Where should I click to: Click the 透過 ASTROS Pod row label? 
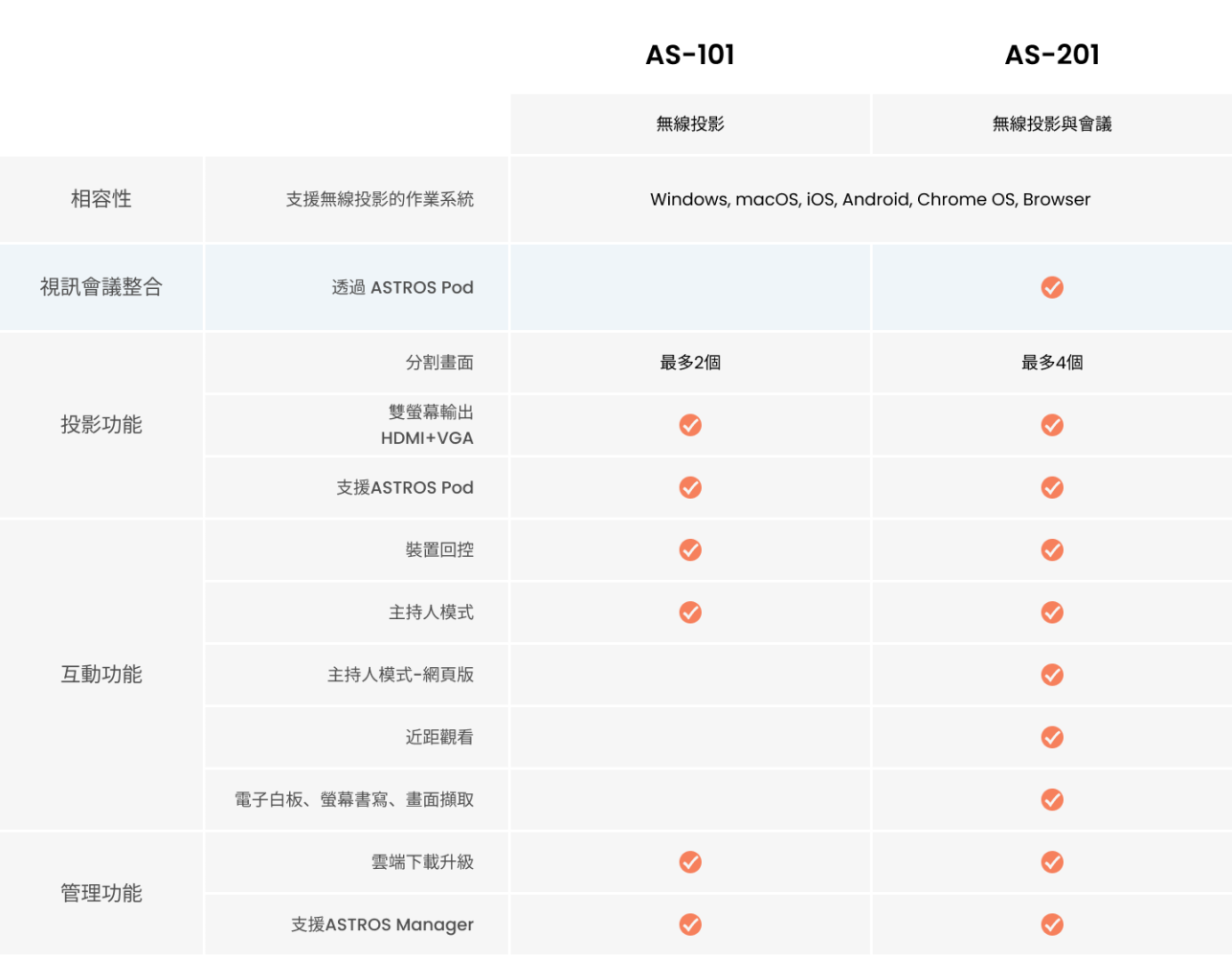(403, 287)
